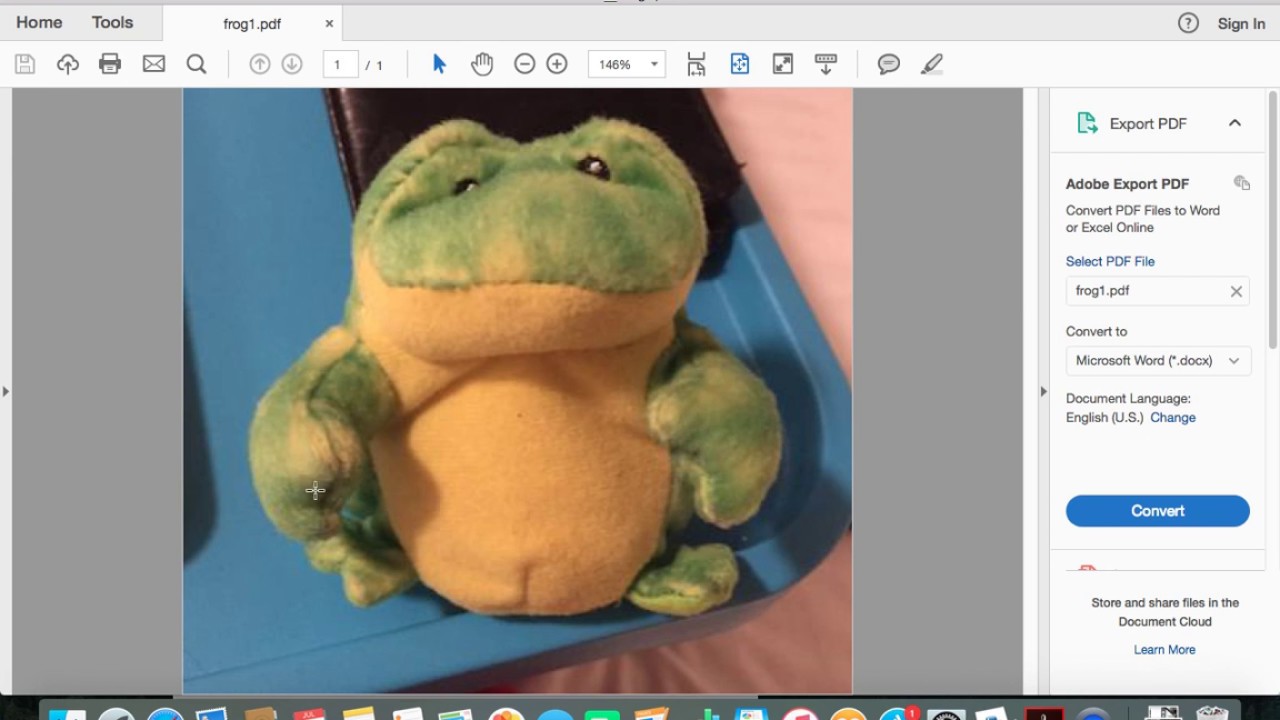Click the current page number field
Viewport: 1280px width, 720px height.
341,65
